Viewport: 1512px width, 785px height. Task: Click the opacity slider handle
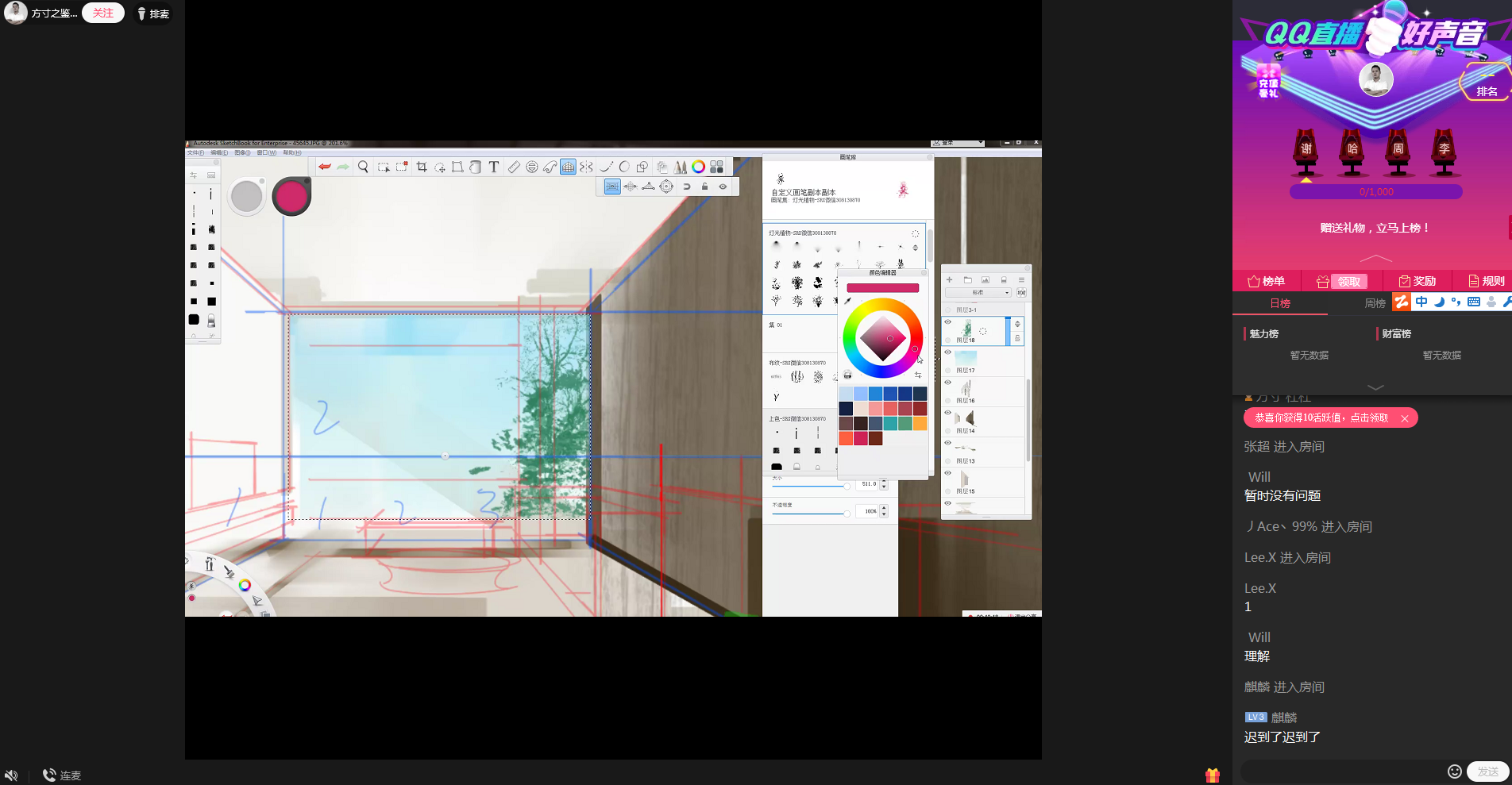click(x=847, y=514)
